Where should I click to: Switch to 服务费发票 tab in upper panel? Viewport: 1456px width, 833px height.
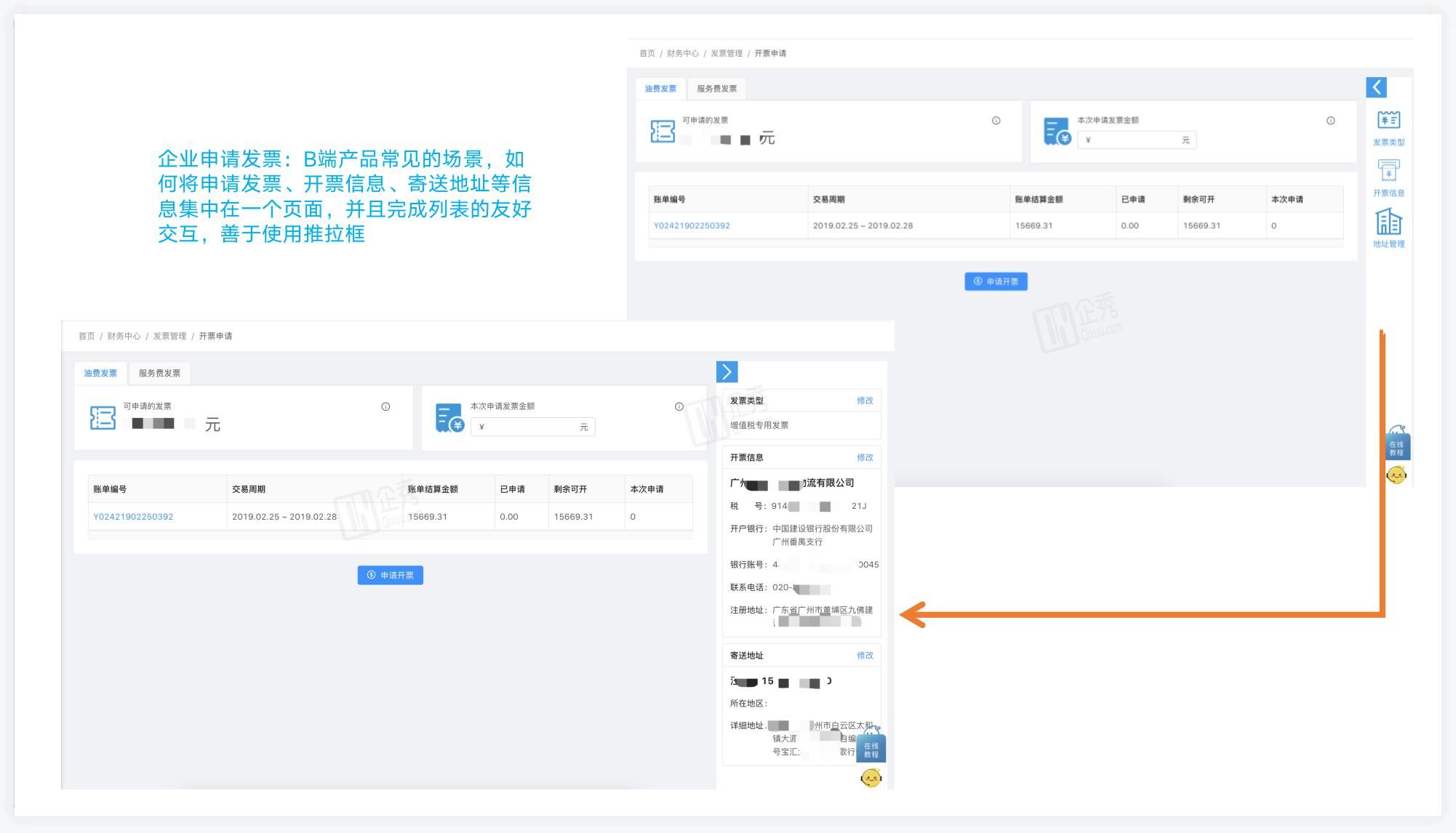click(x=716, y=89)
